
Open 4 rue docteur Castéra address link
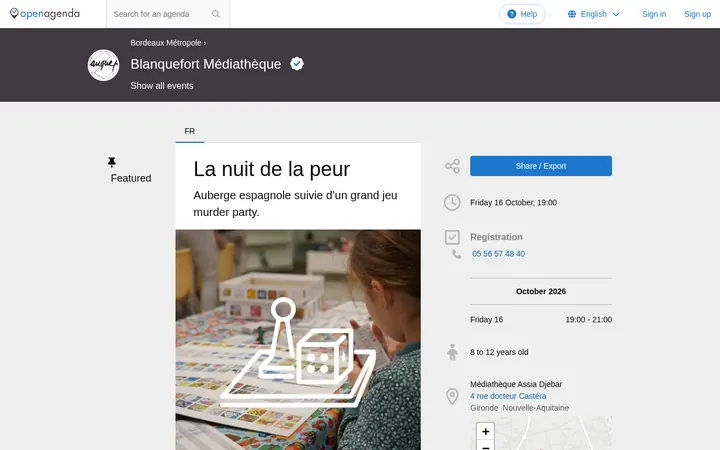click(x=508, y=396)
